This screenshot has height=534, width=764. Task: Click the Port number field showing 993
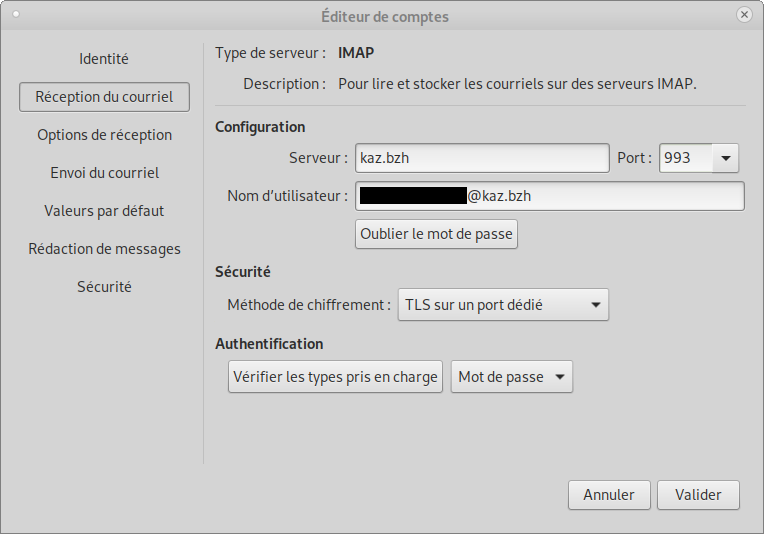[x=685, y=158]
